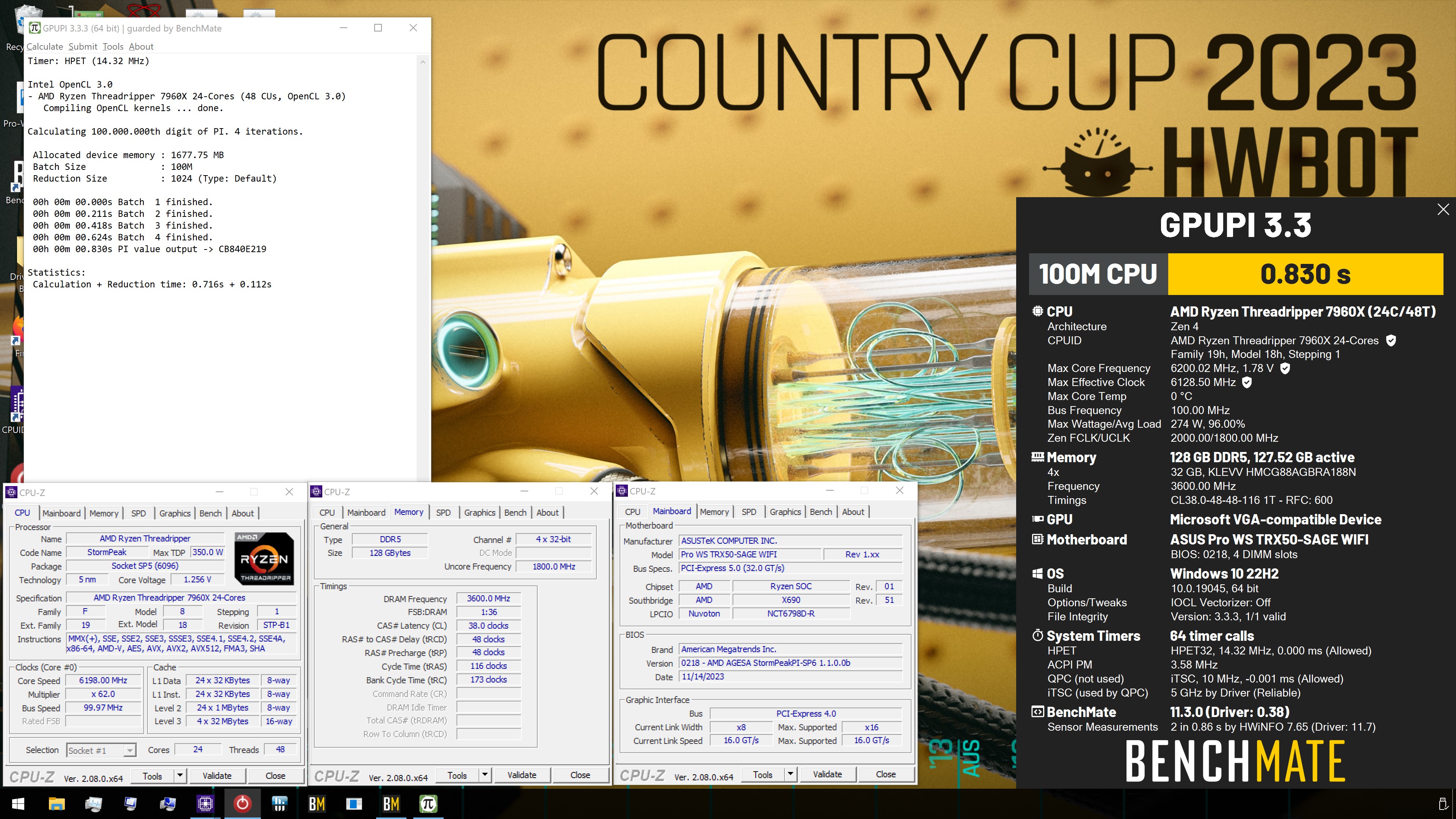Open the Submit menu in GPUPI
Viewport: 1456px width, 819px height.
pyautogui.click(x=83, y=46)
